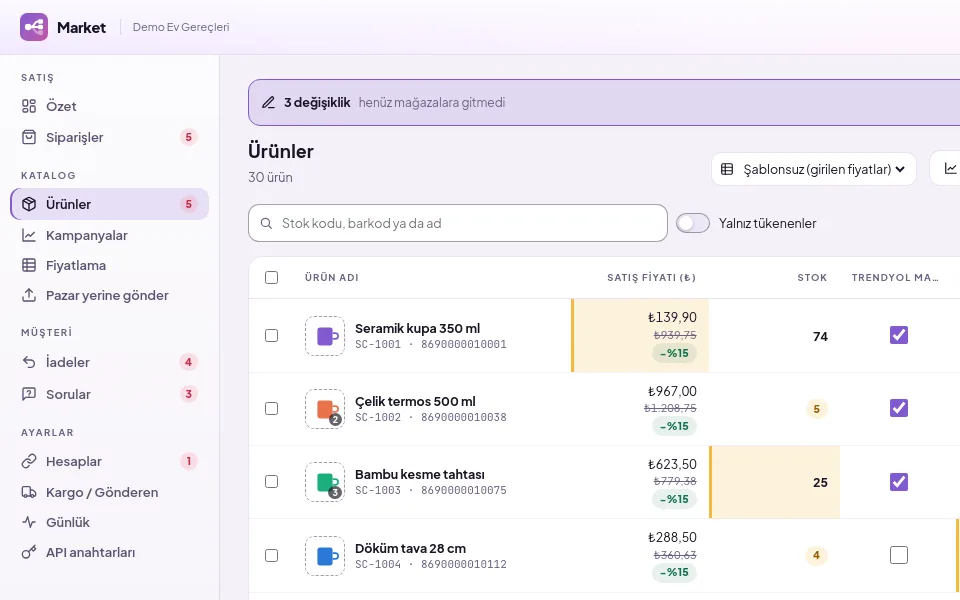Click the Stok column header
The width and height of the screenshot is (960, 600).
(812, 277)
